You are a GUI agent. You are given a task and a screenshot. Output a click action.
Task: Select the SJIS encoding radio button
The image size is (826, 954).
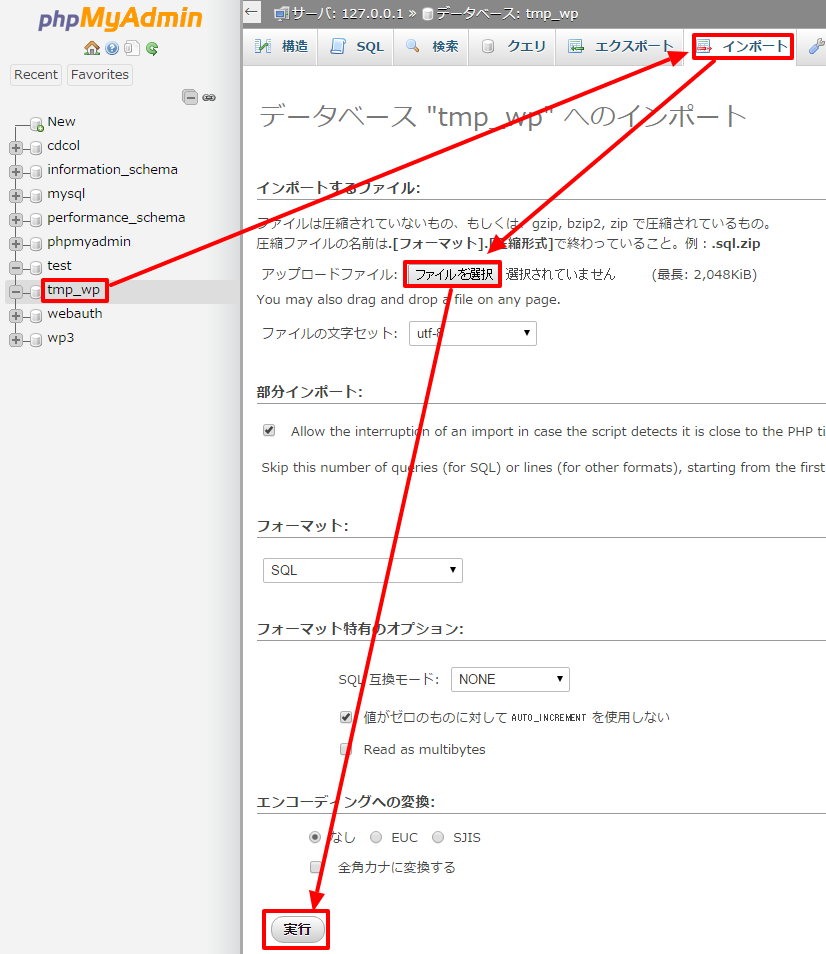[438, 837]
